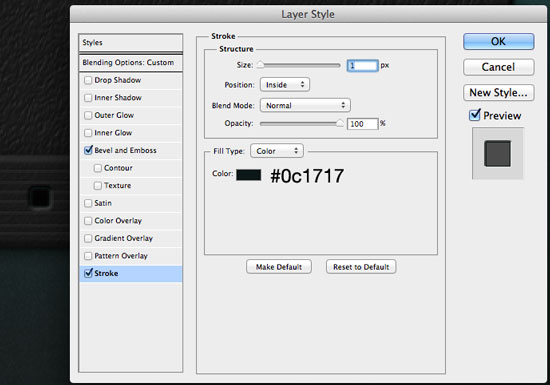Toggle the Preview checkbox
The height and width of the screenshot is (385, 550).
point(474,115)
